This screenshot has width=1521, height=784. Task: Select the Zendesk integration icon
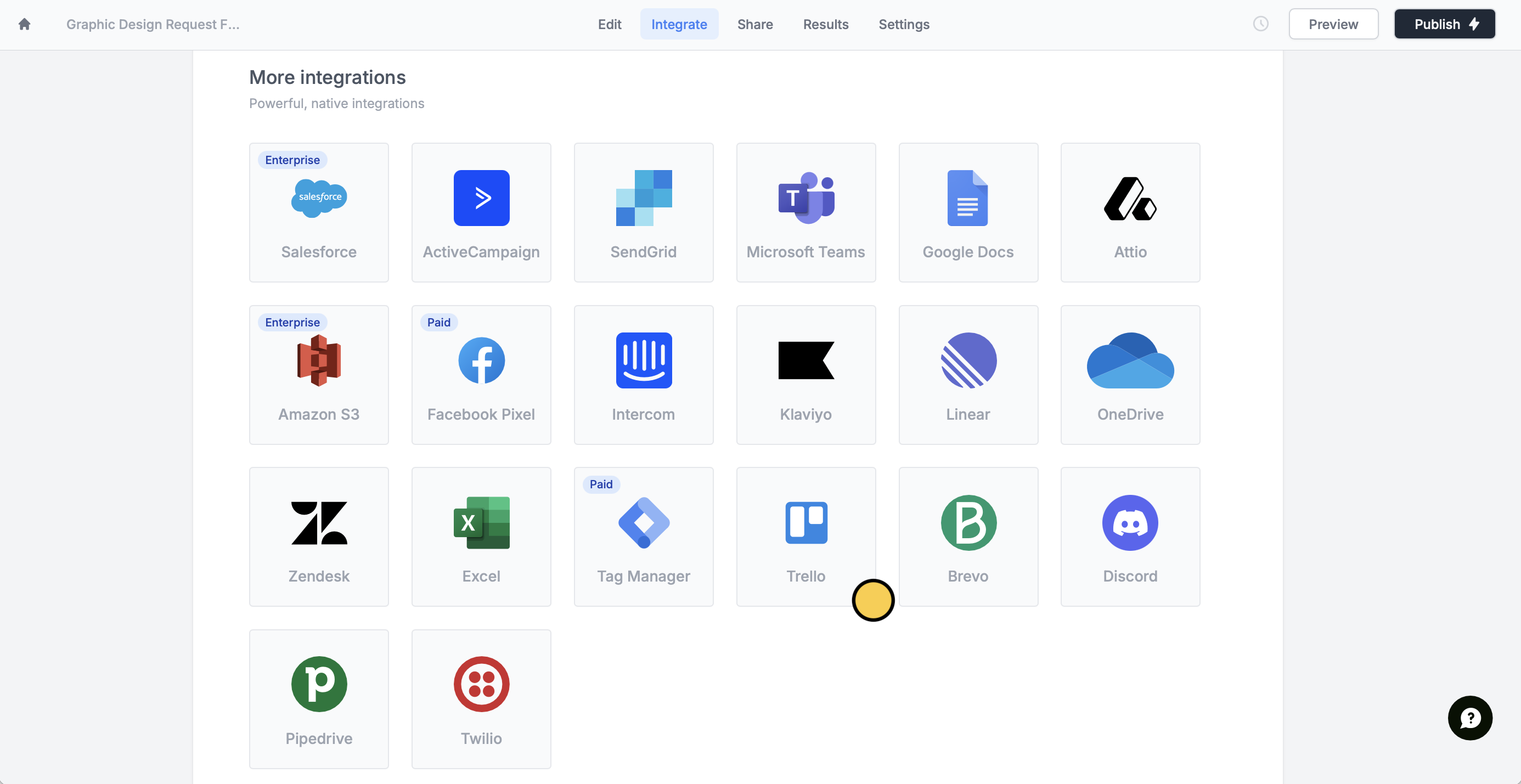point(319,523)
